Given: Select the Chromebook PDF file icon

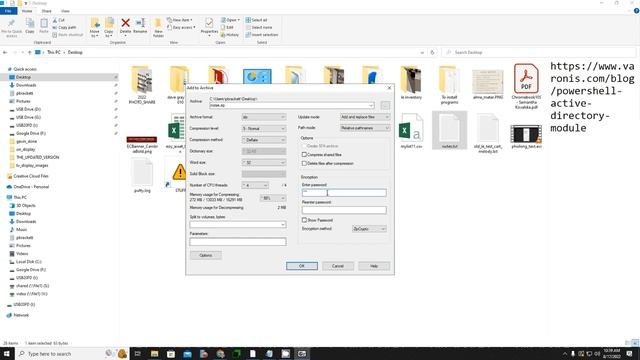Looking at the screenshot, I should tap(526, 87).
